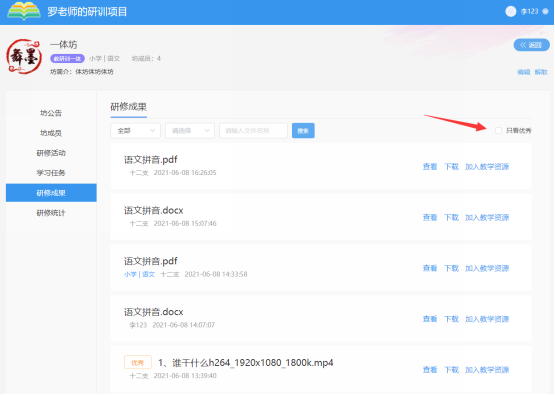
Task: Click 加入教学资源 for the 14:33:58 pdf
Action: 487,268
